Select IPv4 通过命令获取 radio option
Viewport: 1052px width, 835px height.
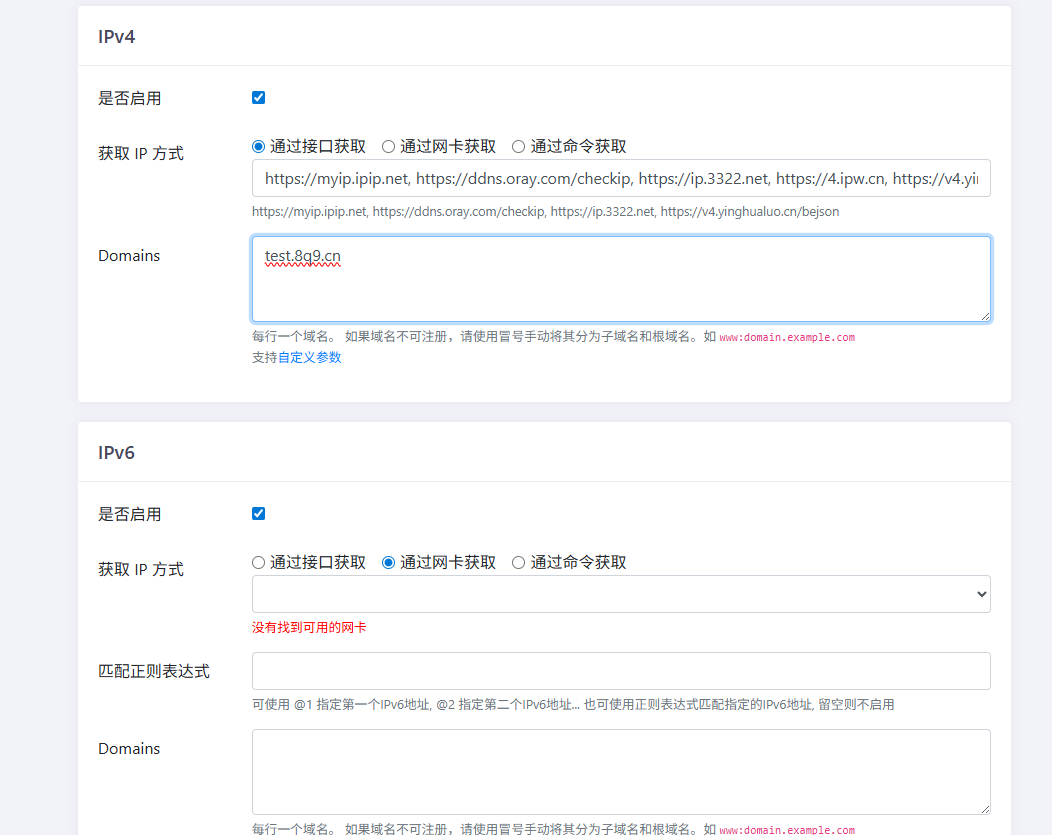[x=519, y=146]
